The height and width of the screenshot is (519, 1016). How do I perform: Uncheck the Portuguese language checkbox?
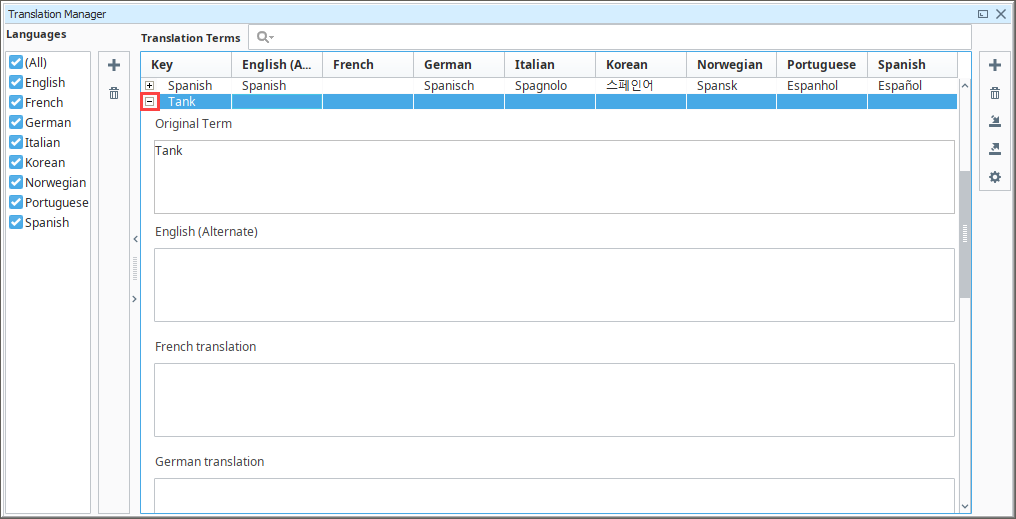tap(16, 202)
